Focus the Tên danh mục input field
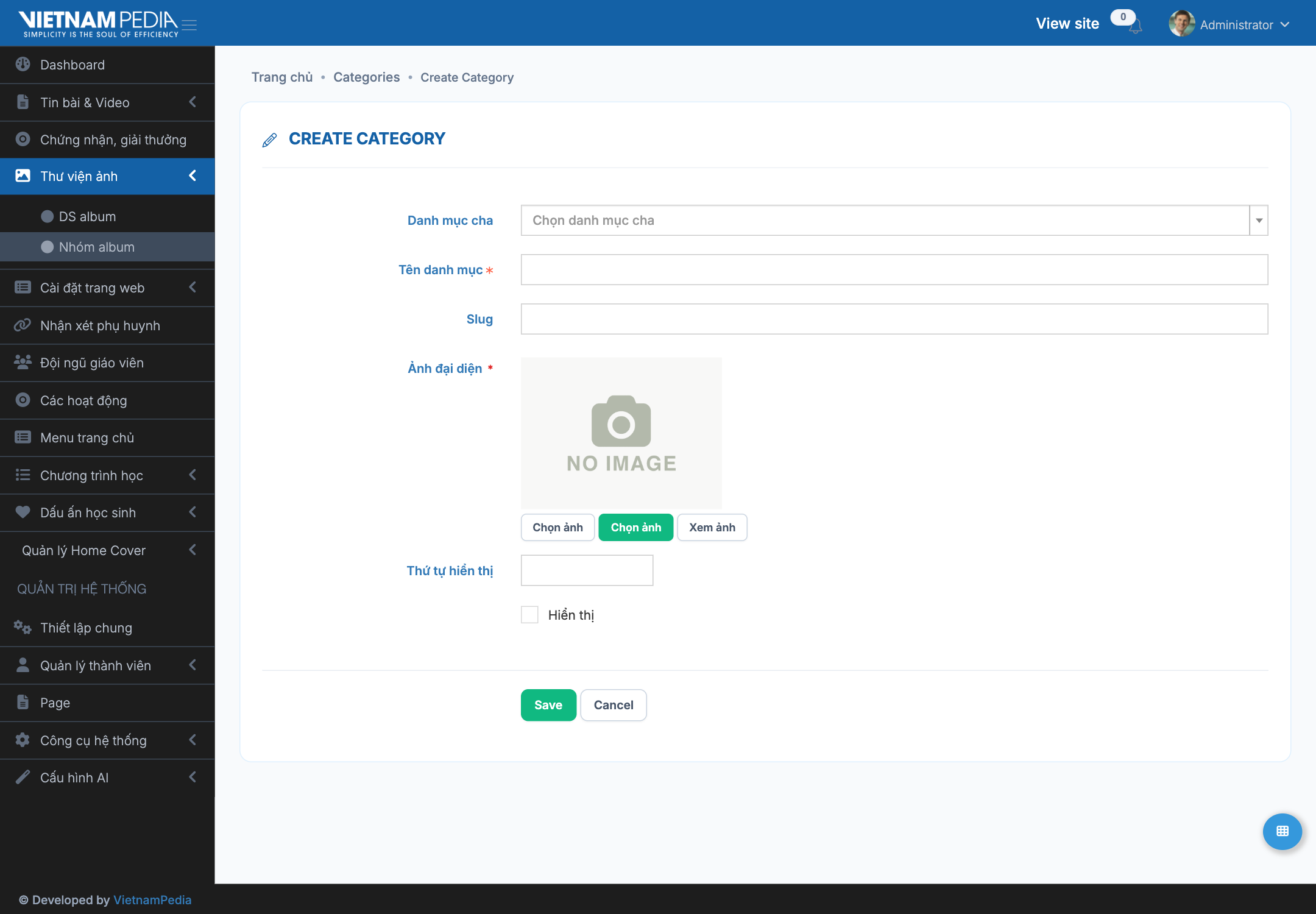 894,269
